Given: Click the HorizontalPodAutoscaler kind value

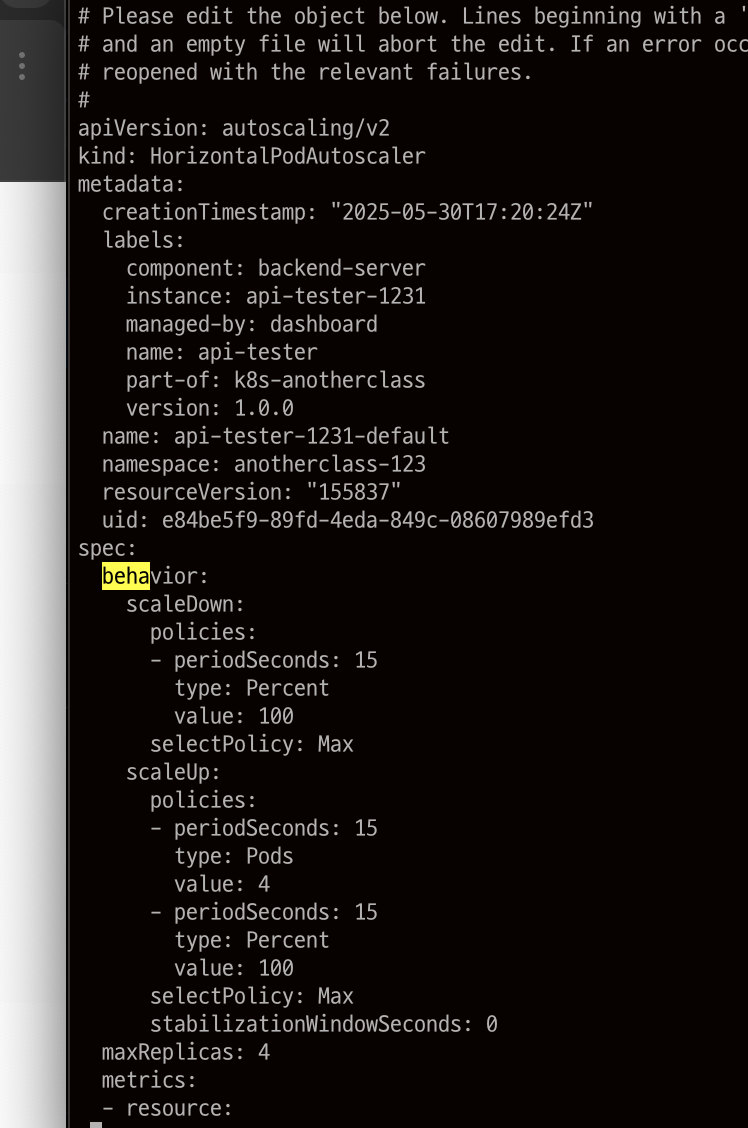Looking at the screenshot, I should pos(287,156).
